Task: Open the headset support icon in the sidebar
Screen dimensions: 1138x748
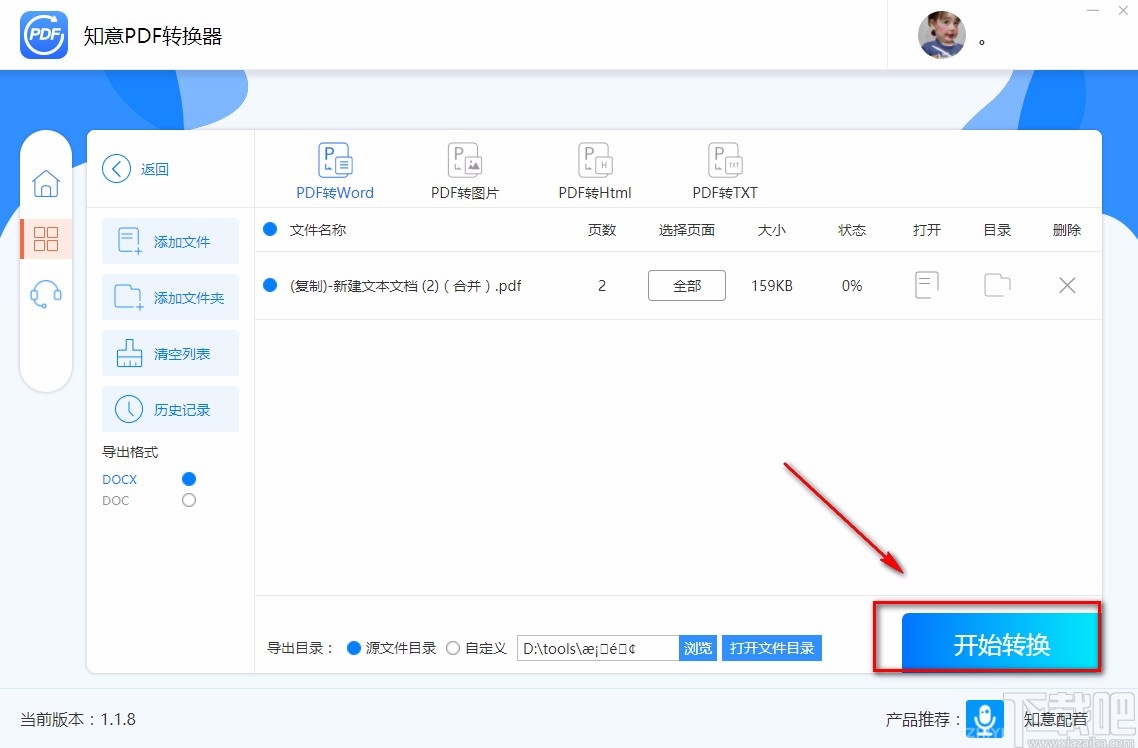Action: tap(46, 292)
